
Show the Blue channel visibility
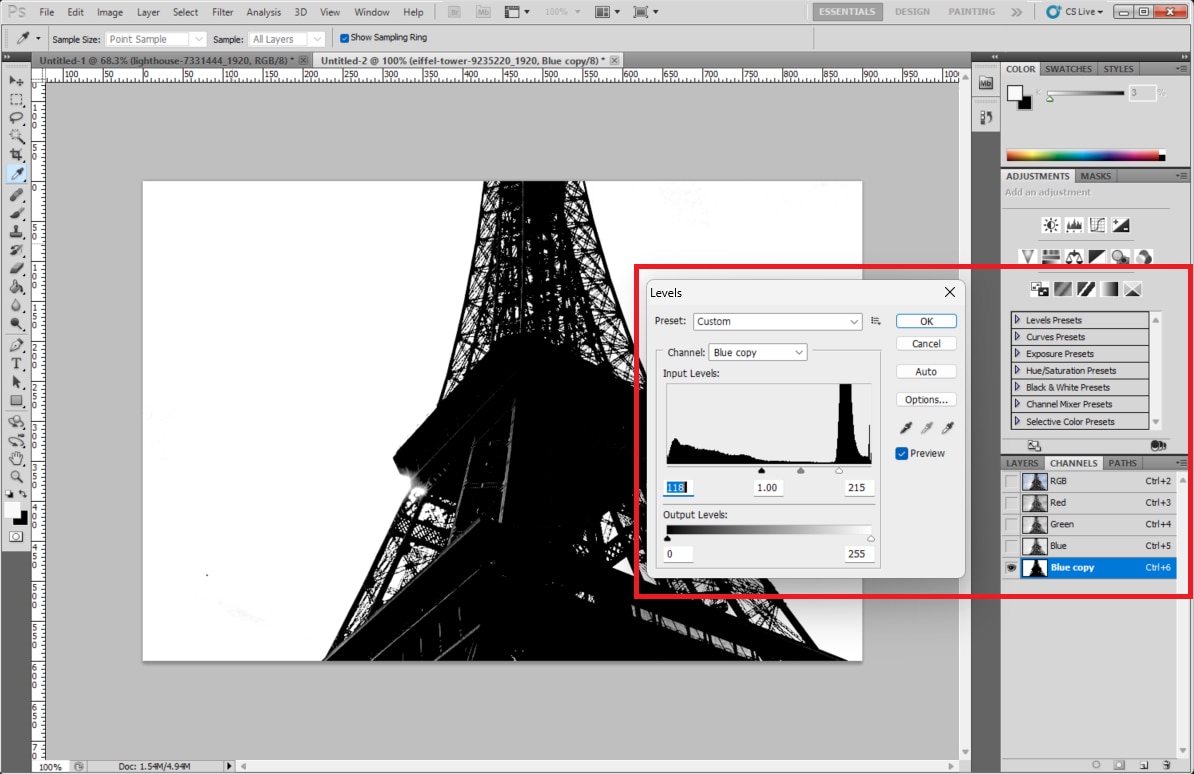click(1010, 546)
